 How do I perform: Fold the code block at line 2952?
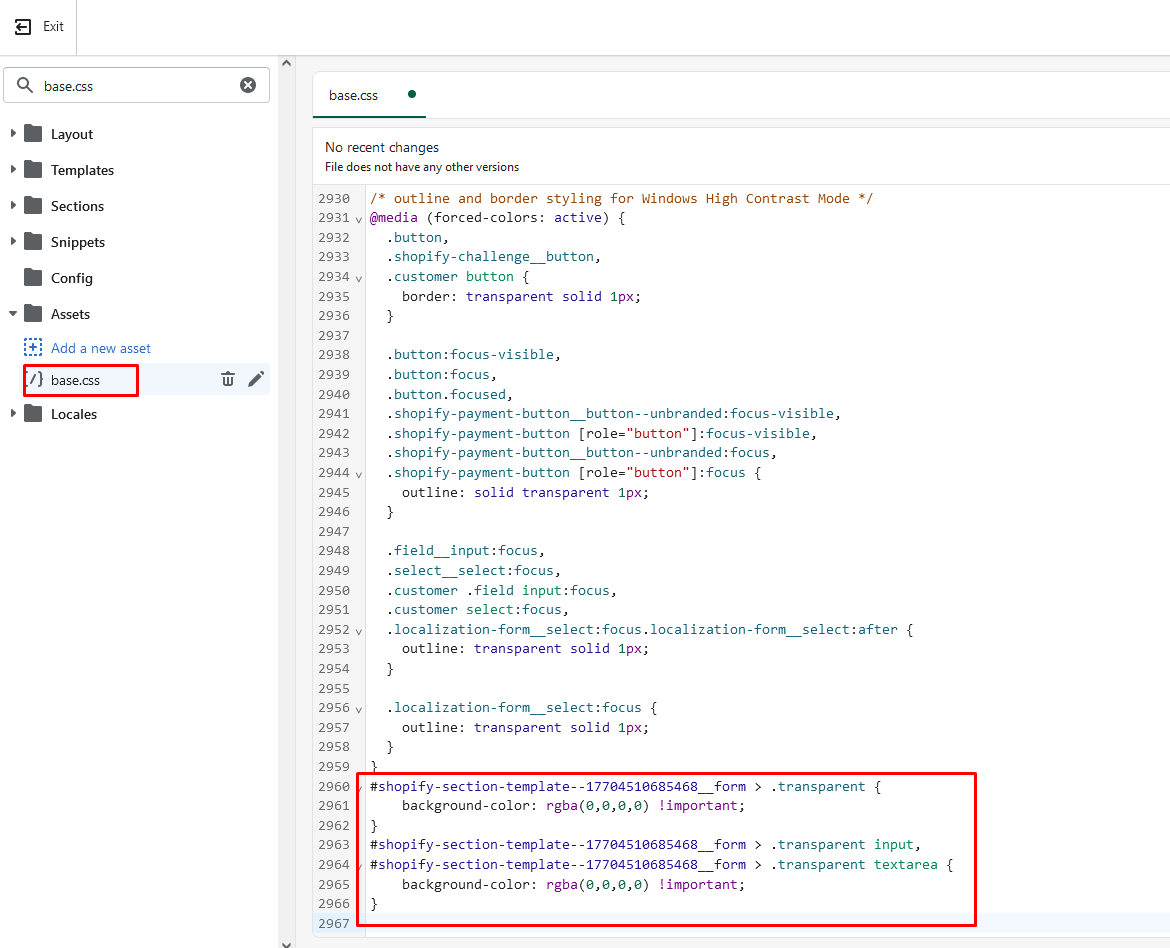[359, 631]
